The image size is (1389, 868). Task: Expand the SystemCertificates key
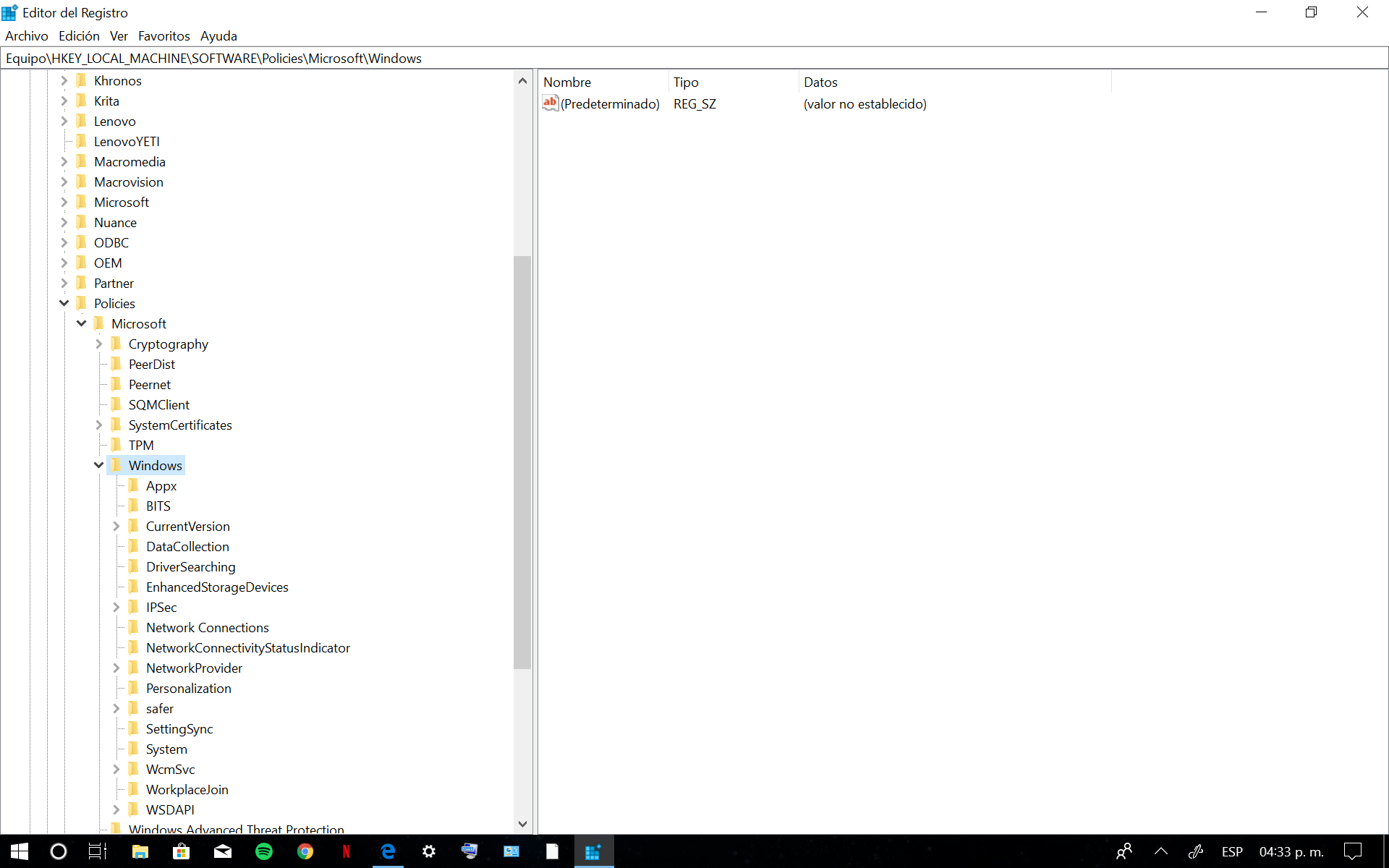pyautogui.click(x=99, y=425)
